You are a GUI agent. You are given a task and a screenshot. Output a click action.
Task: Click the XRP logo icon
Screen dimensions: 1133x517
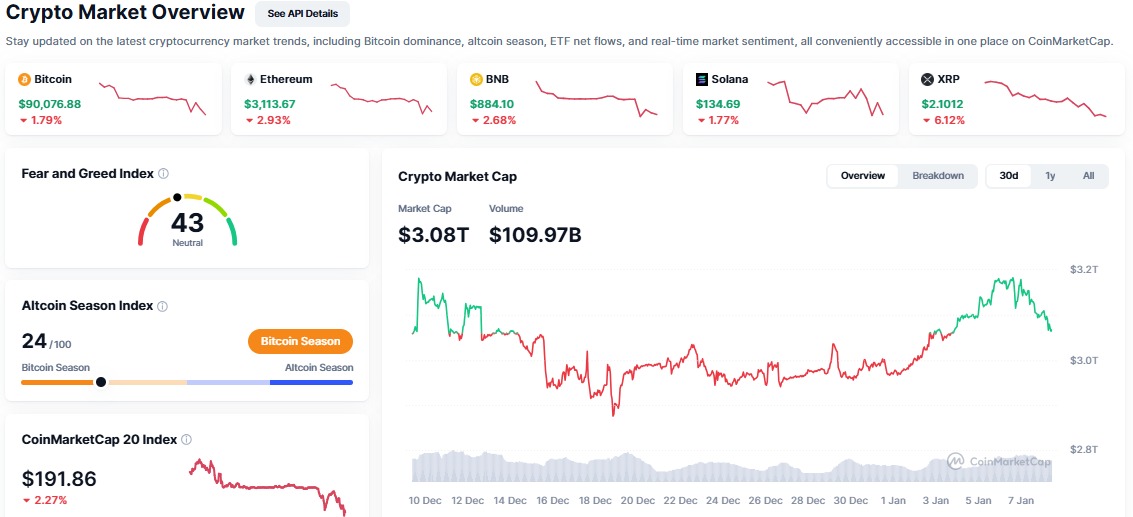pos(927,79)
